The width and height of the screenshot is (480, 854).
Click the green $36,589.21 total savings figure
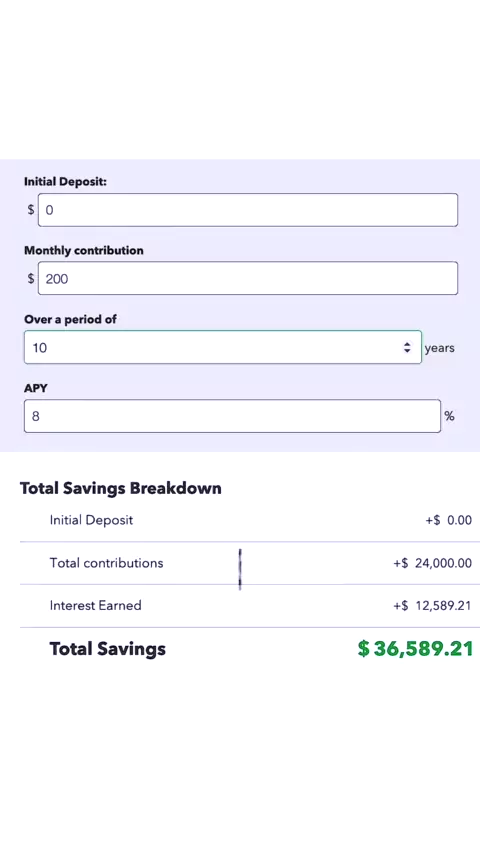pos(415,649)
